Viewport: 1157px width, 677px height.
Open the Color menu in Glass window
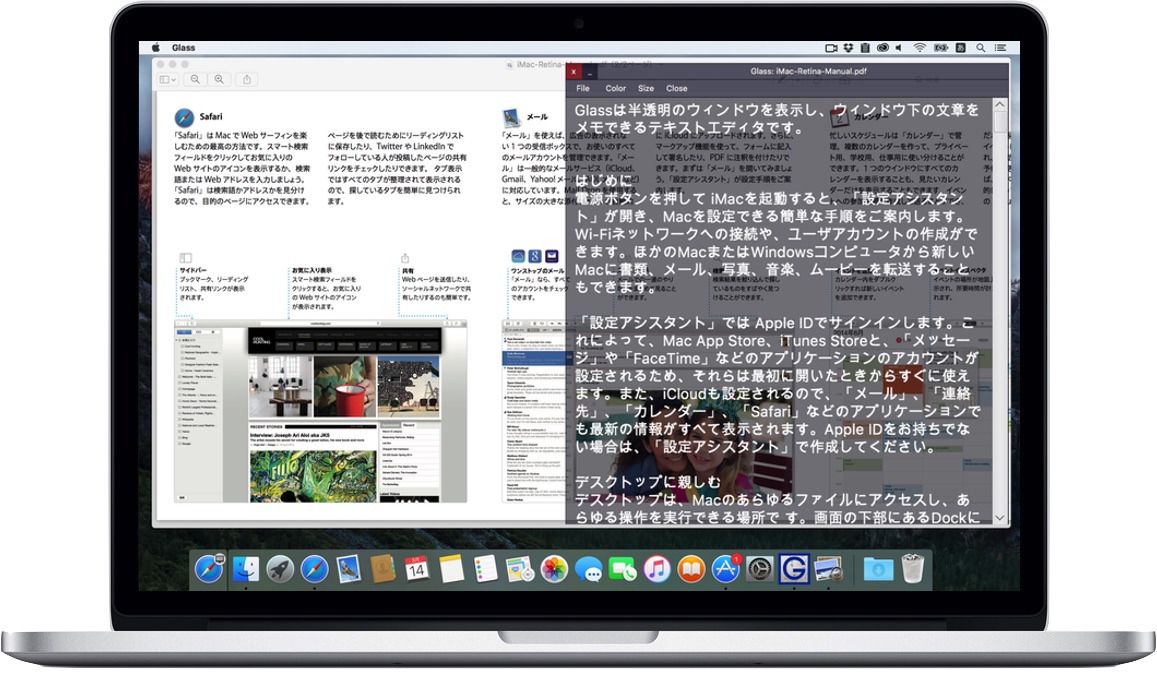point(615,88)
